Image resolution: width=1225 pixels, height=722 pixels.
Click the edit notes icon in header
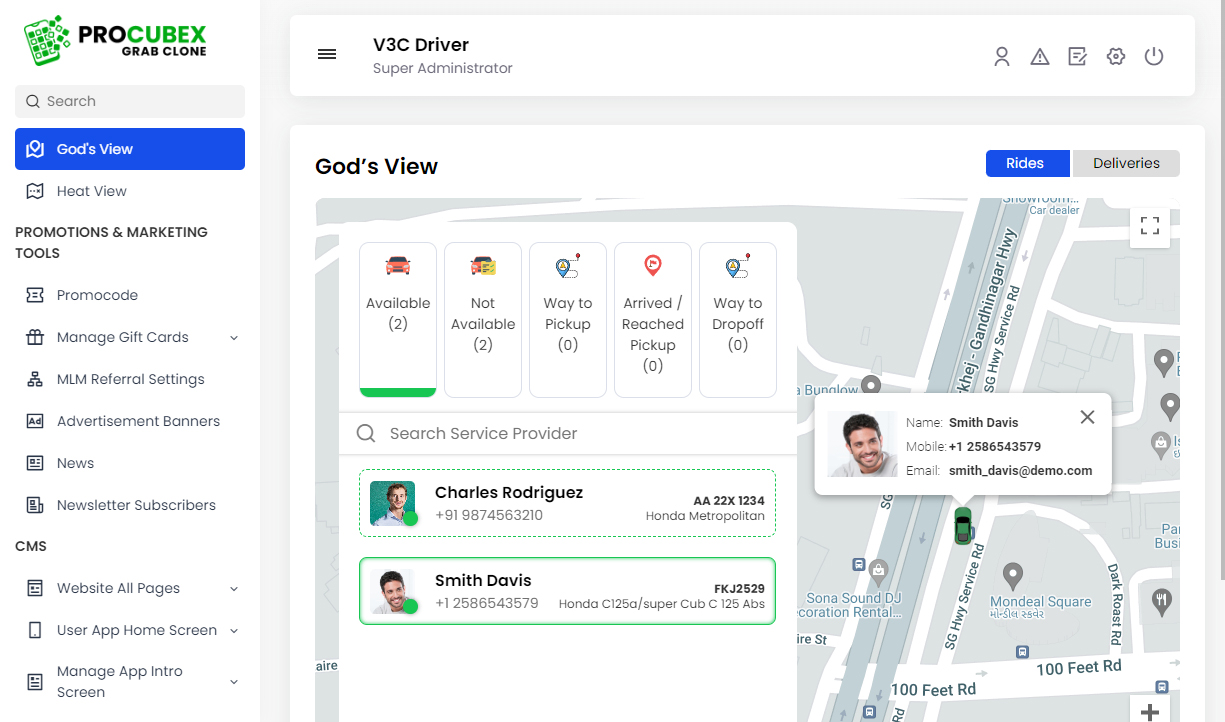[x=1077, y=57]
